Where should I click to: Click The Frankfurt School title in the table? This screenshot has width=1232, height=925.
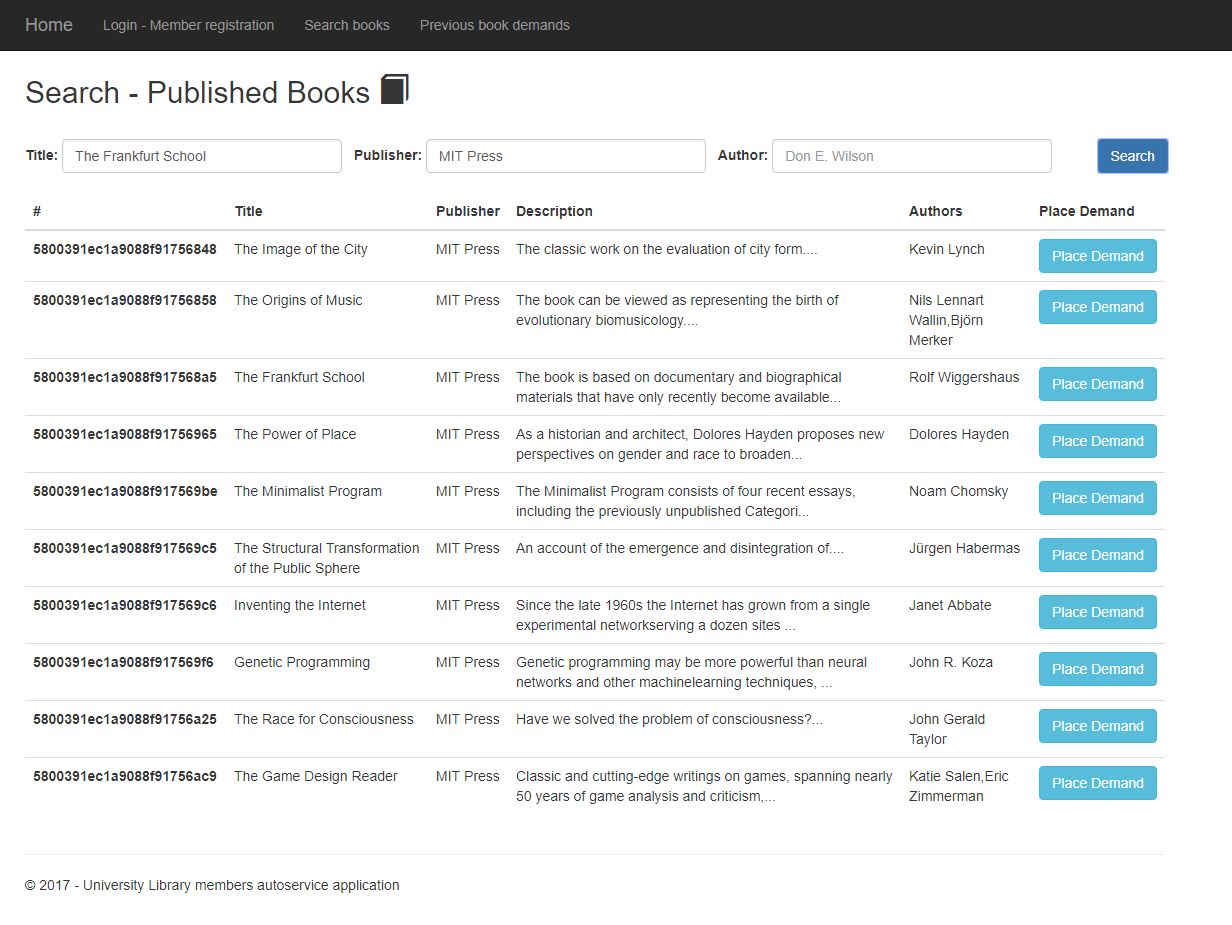click(299, 377)
